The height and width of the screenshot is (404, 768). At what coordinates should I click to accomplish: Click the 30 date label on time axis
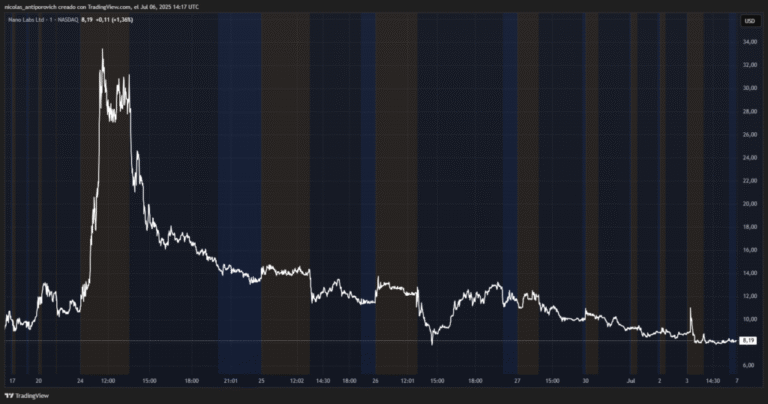coord(585,380)
